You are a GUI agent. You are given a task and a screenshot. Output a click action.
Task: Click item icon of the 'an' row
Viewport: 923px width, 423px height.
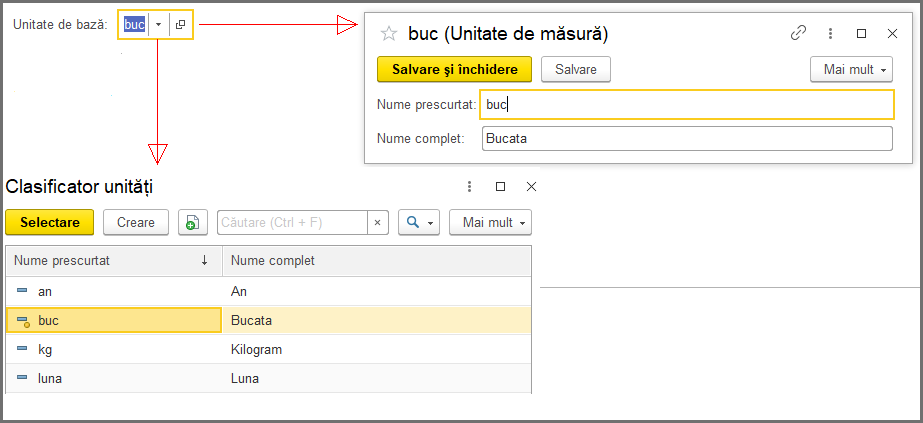[x=22, y=290]
